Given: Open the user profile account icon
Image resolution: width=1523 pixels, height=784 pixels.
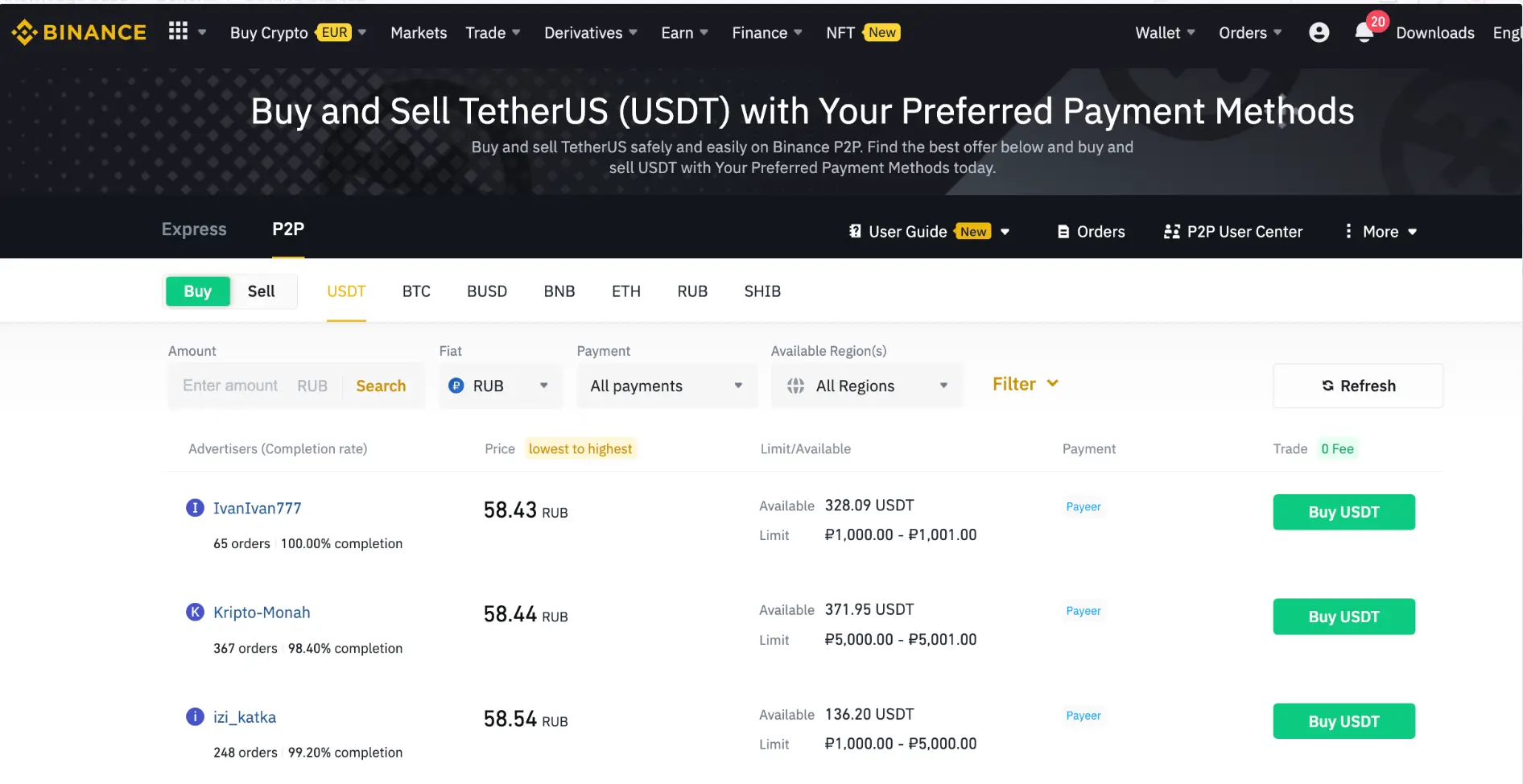Looking at the screenshot, I should tap(1319, 32).
